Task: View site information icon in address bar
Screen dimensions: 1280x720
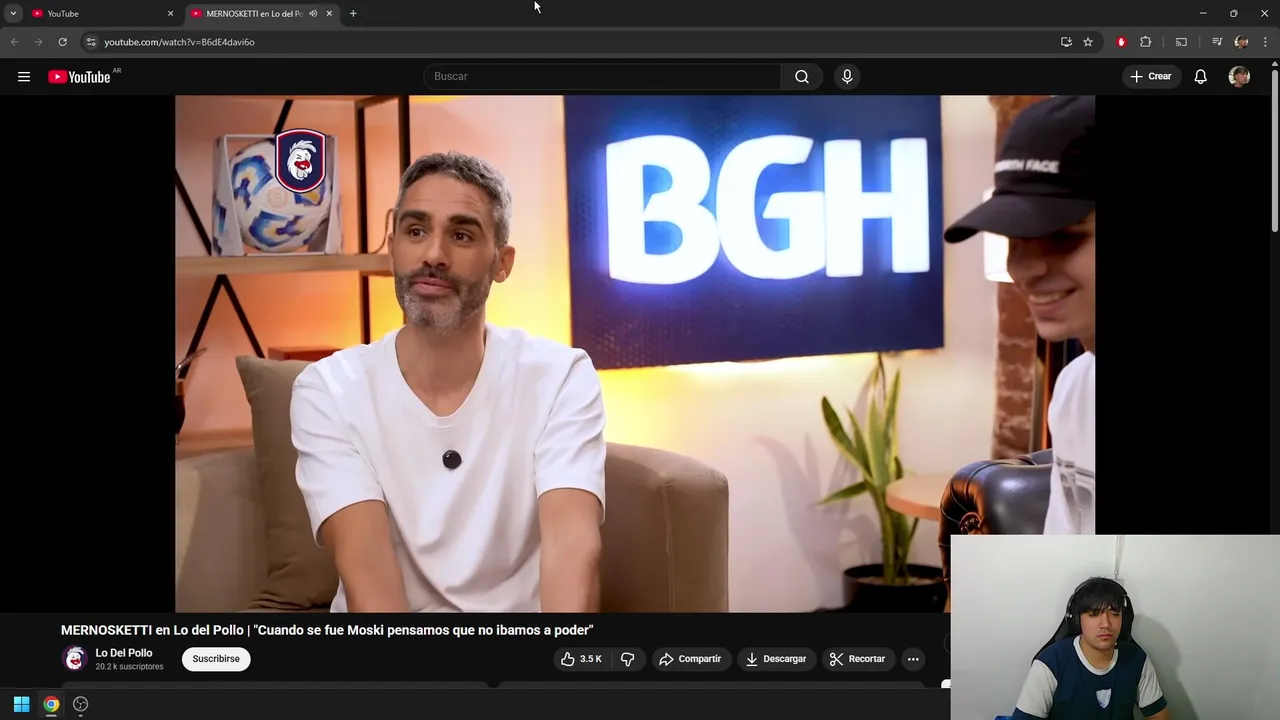Action: point(91,42)
